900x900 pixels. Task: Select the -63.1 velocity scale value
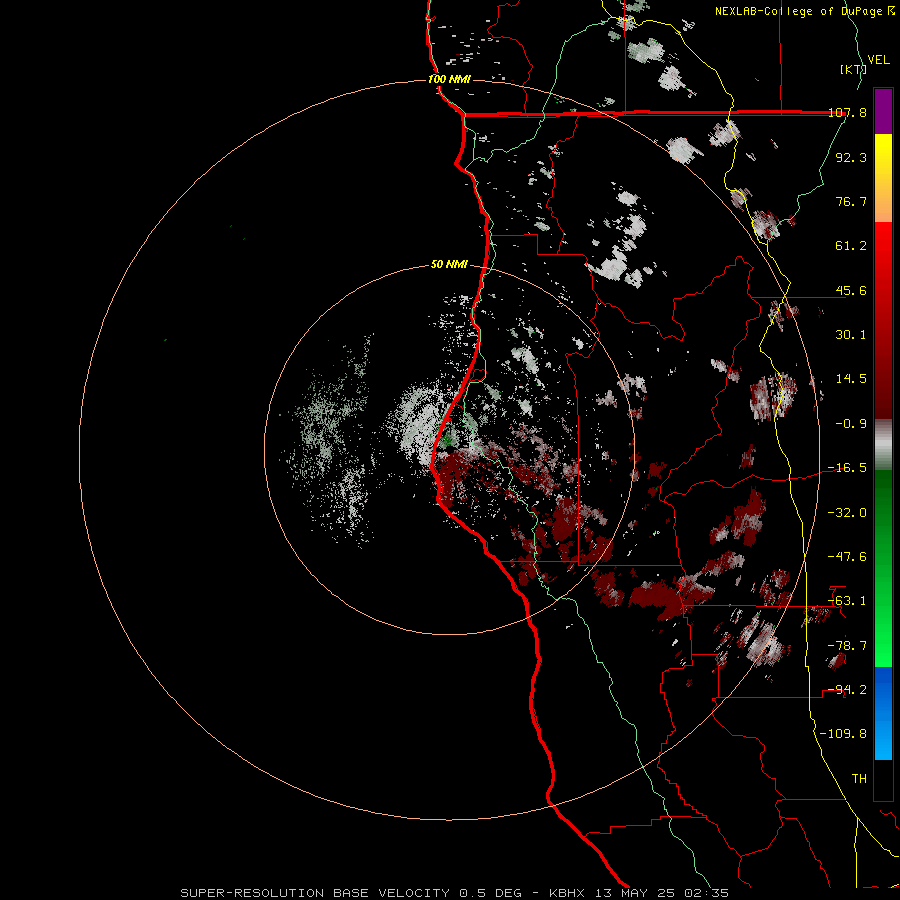coord(847,601)
